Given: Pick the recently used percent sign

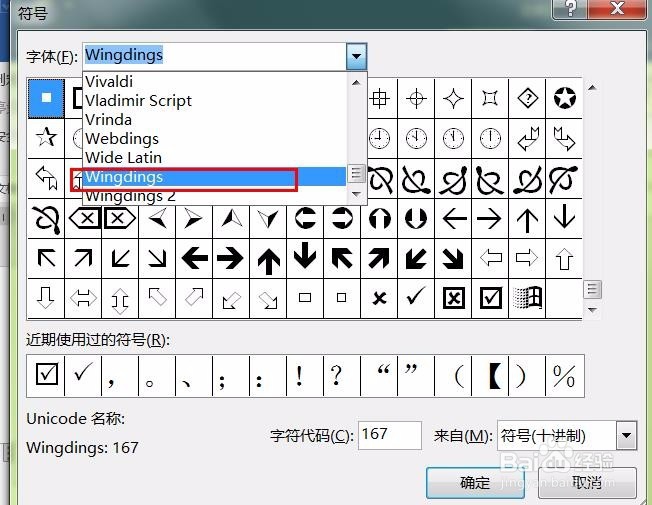Looking at the screenshot, I should point(564,376).
